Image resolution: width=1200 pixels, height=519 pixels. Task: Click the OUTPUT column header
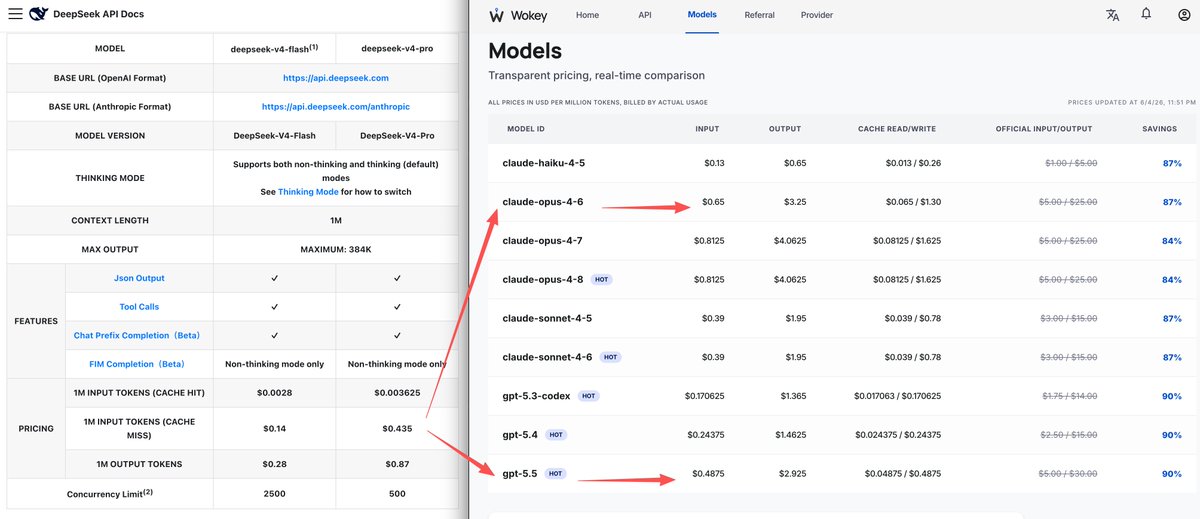[x=785, y=129]
